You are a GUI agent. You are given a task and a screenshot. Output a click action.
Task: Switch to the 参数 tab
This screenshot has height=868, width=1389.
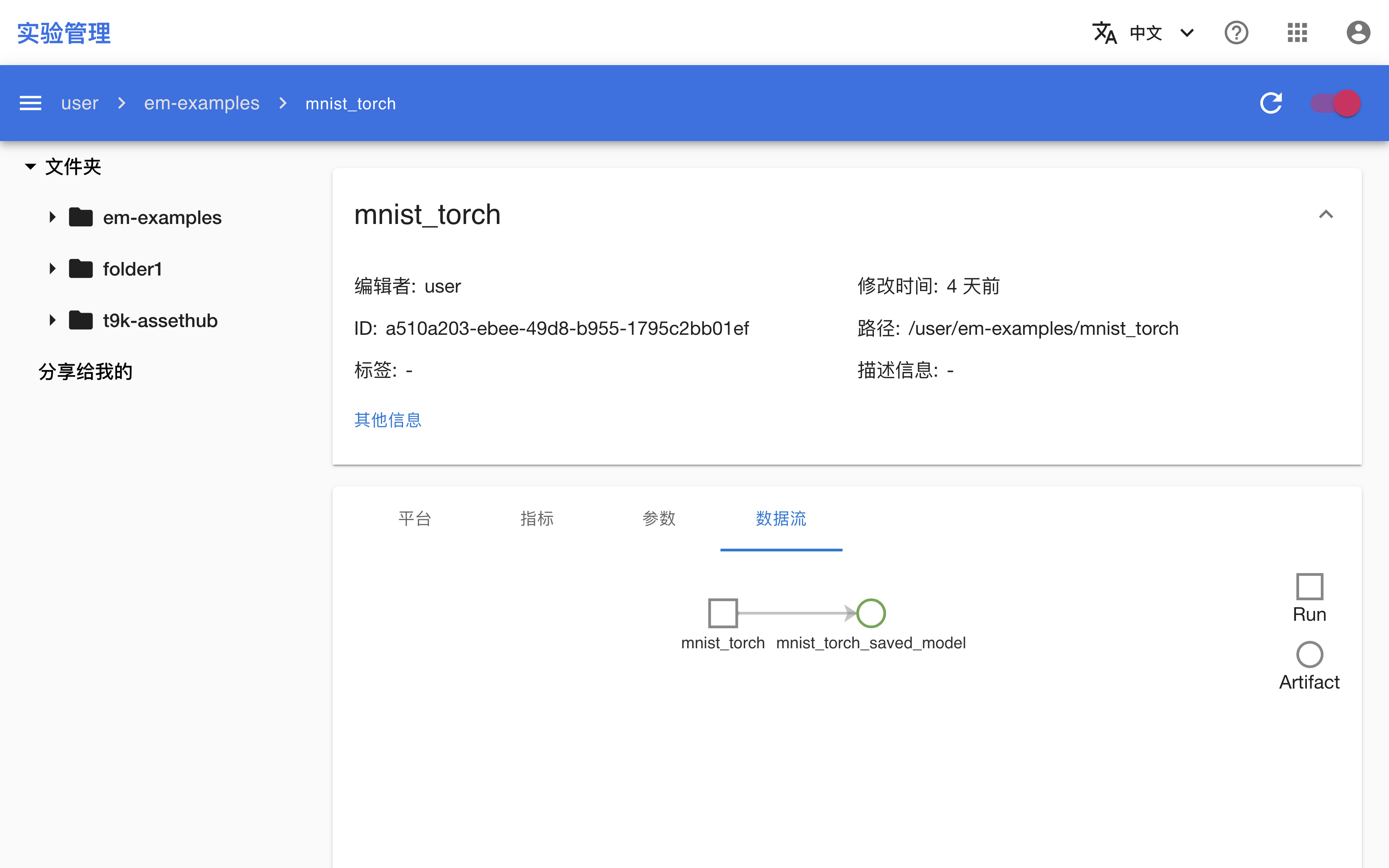tap(659, 518)
